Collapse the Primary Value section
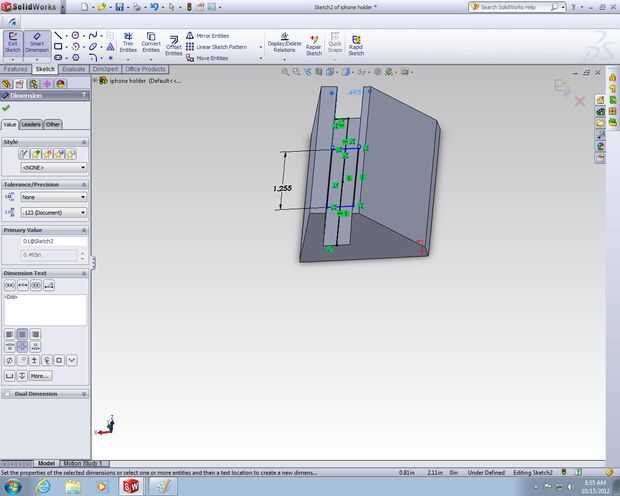The image size is (620, 496). coord(84,230)
